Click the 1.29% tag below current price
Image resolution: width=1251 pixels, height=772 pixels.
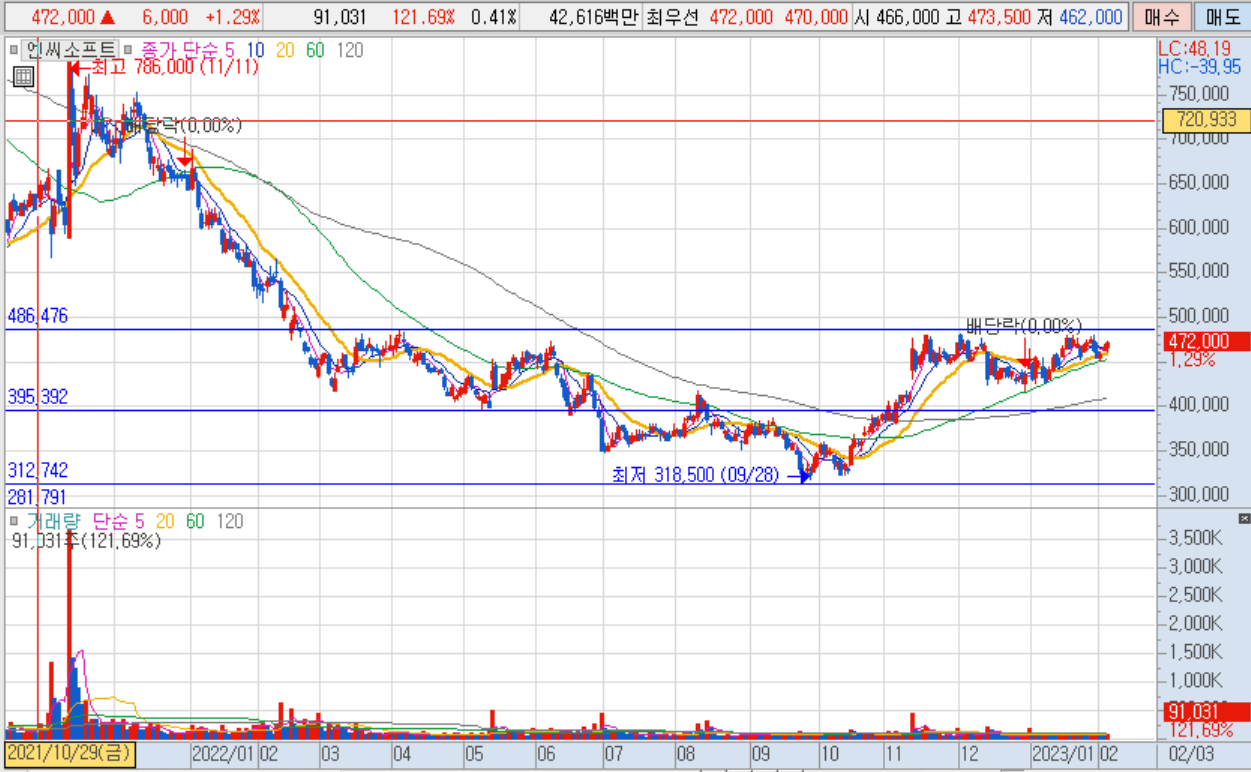(x=1190, y=359)
